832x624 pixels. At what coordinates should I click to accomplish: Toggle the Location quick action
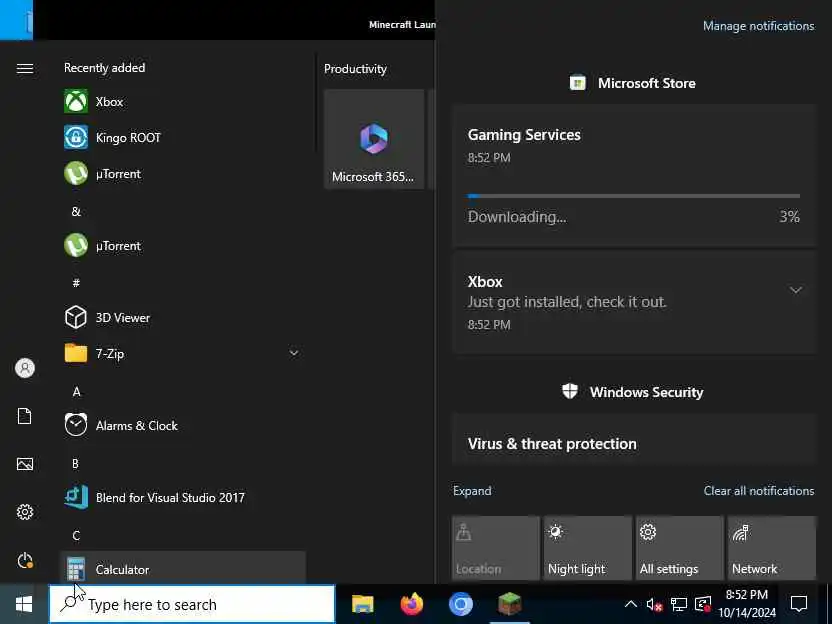(496, 548)
